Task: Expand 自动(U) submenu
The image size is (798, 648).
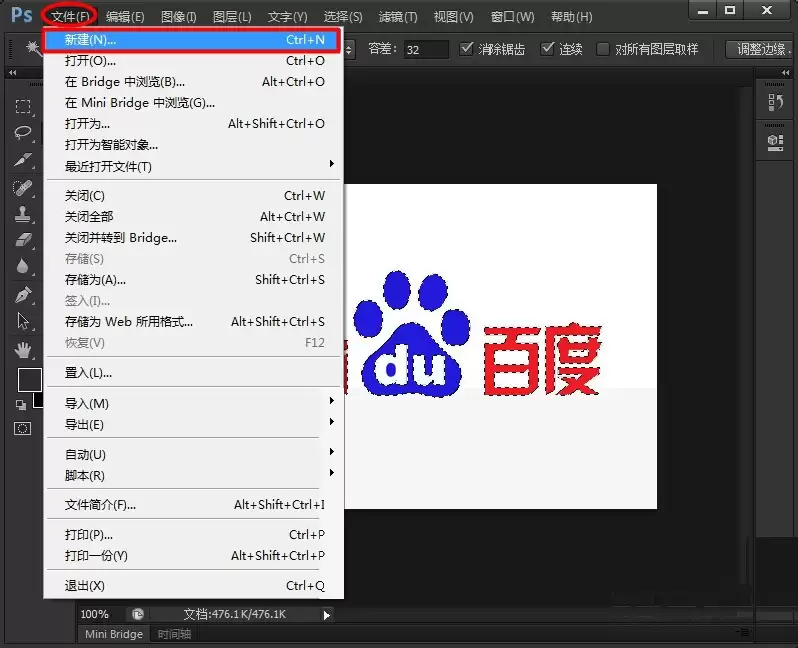Action: tap(194, 454)
